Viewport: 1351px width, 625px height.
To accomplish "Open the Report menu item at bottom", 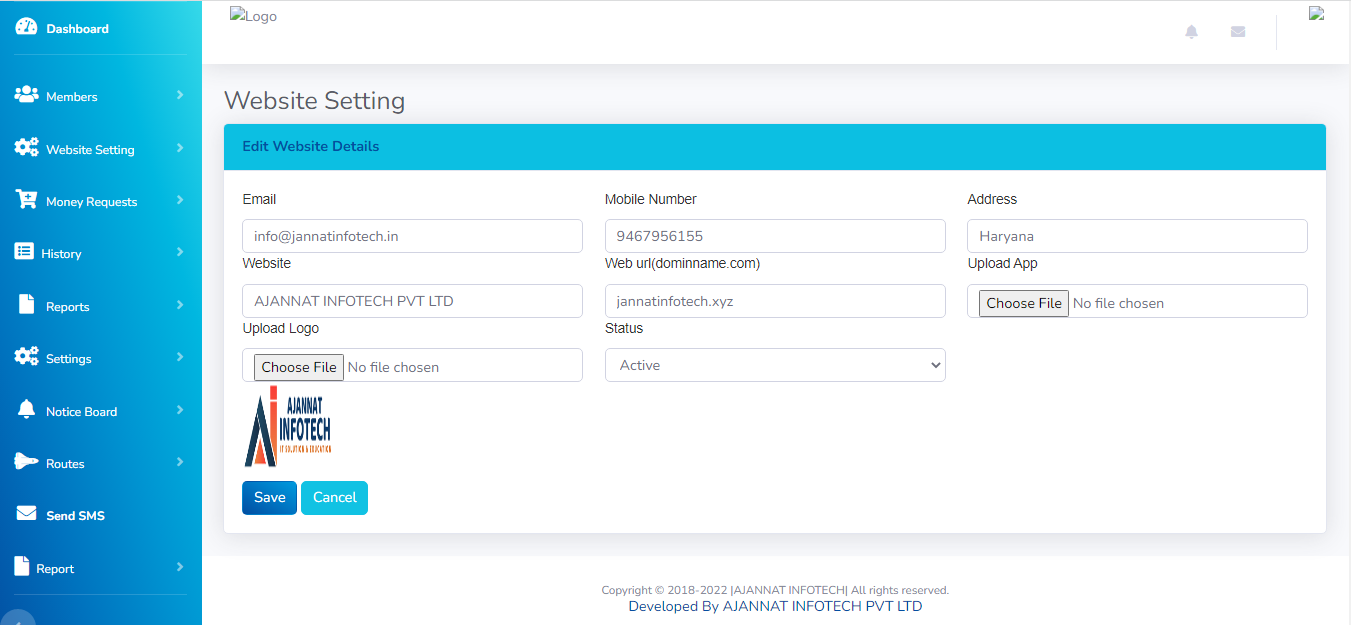I will pyautogui.click(x=55, y=568).
